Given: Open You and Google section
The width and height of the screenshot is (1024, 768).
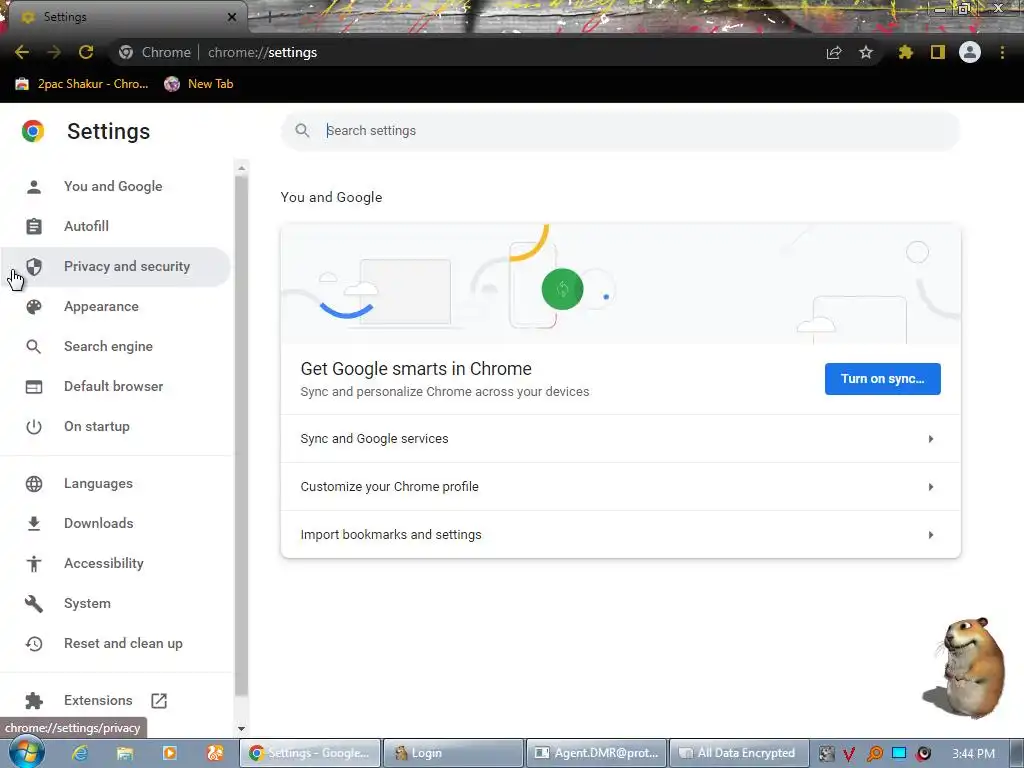Looking at the screenshot, I should tap(115, 186).
